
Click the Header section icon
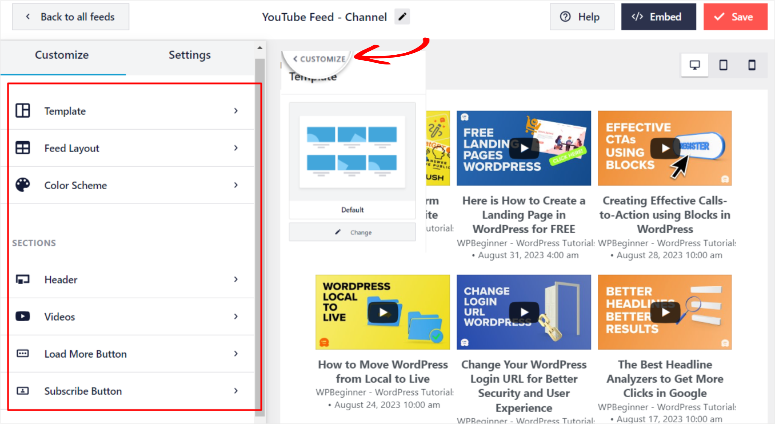pos(23,279)
